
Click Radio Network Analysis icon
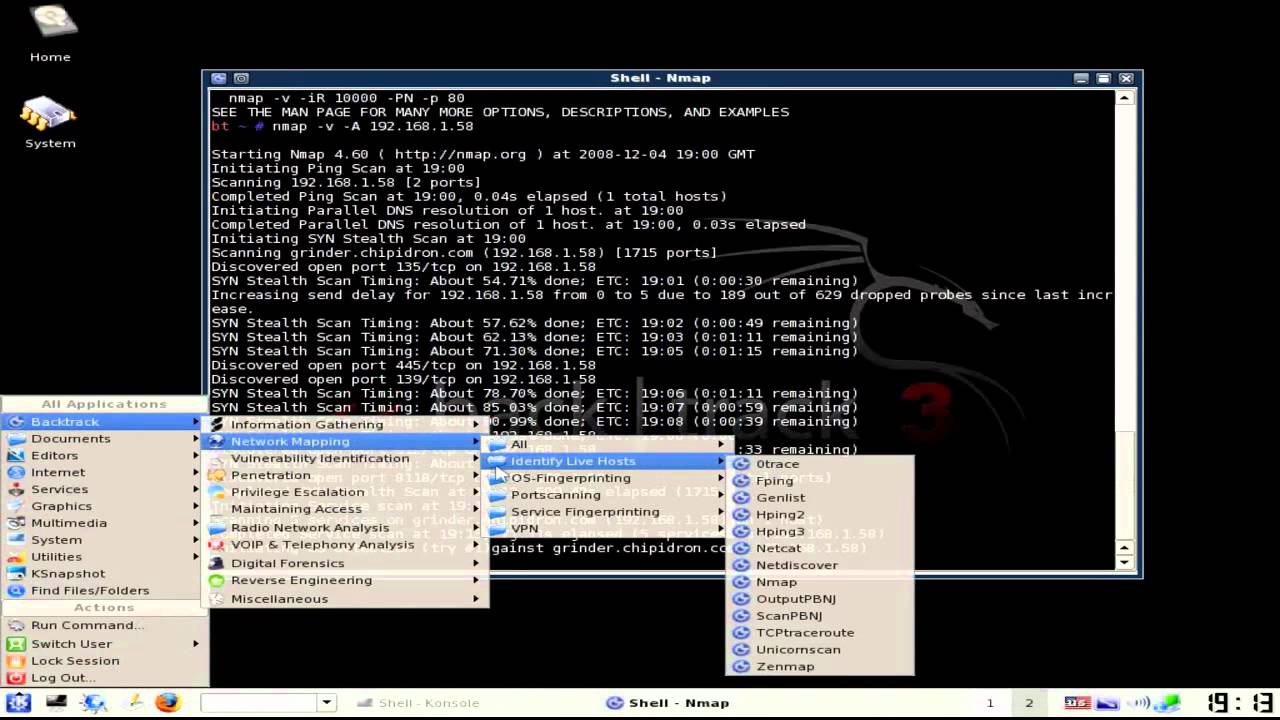pyautogui.click(x=215, y=528)
